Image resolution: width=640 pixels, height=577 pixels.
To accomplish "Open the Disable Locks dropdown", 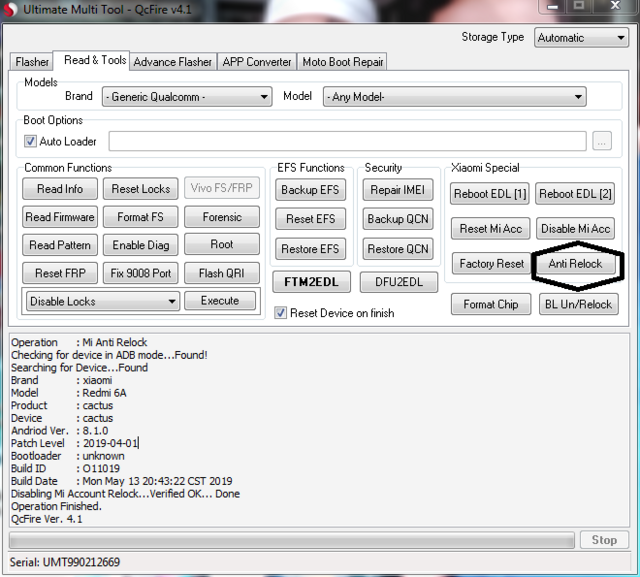I will coord(102,301).
